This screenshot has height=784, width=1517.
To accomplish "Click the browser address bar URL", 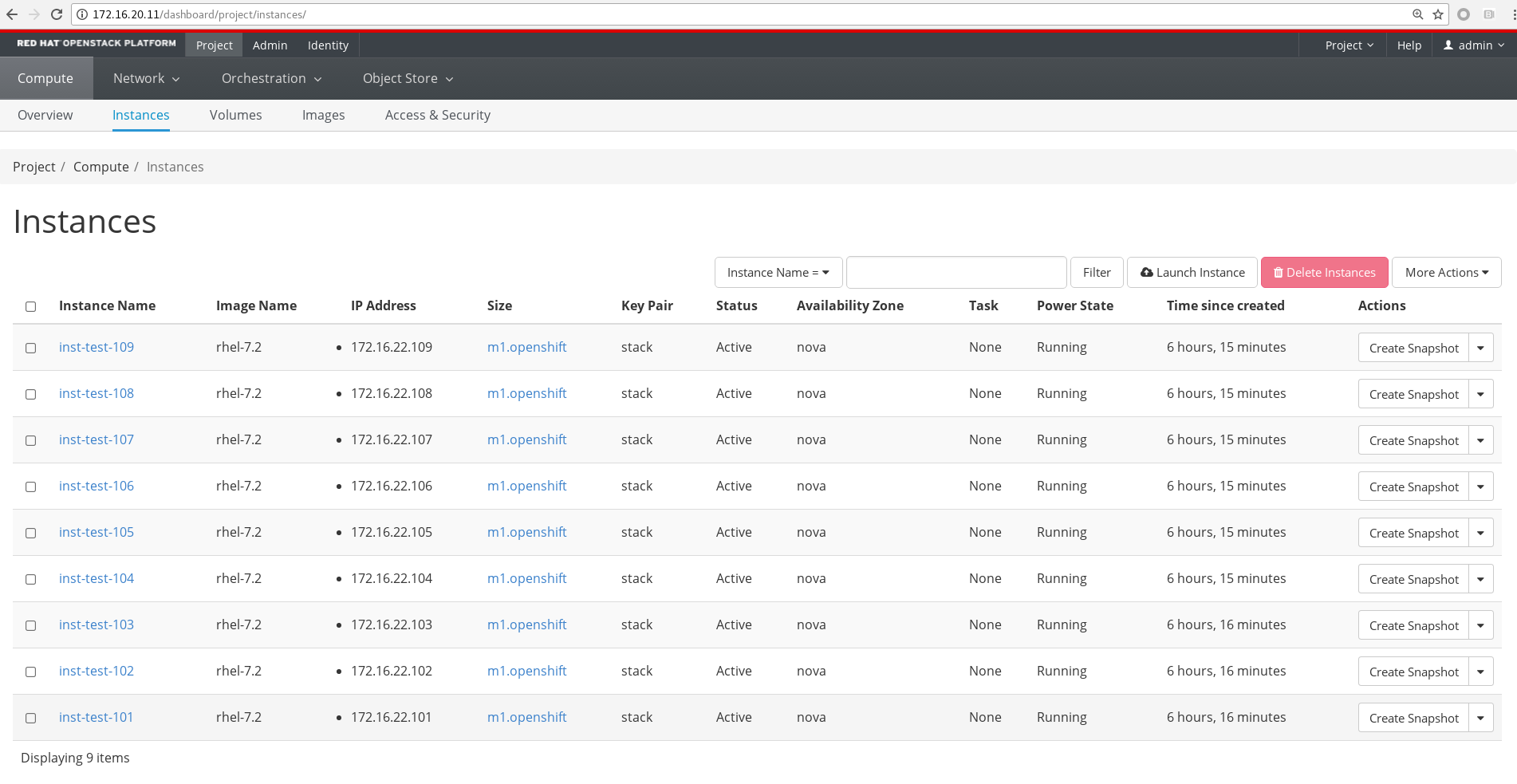I will [199, 14].
